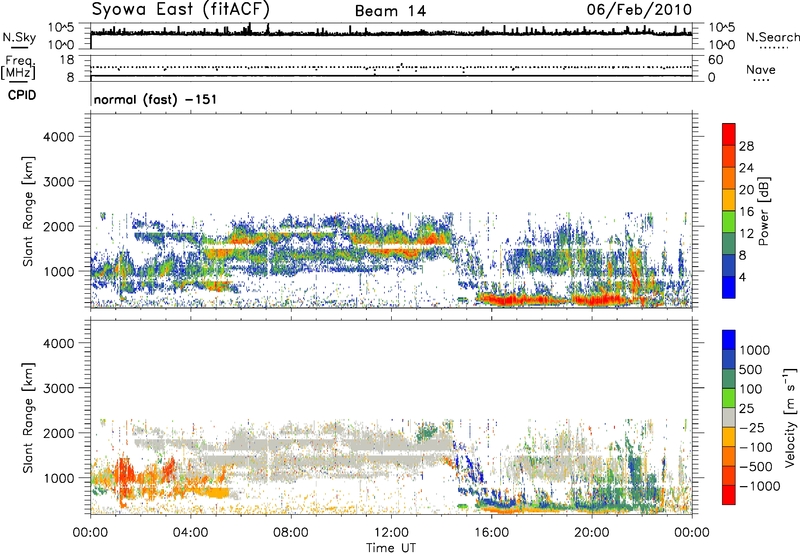Viewport: 800px width, 554px height.
Task: Click the '20:00' time axis label
Action: click(x=592, y=533)
